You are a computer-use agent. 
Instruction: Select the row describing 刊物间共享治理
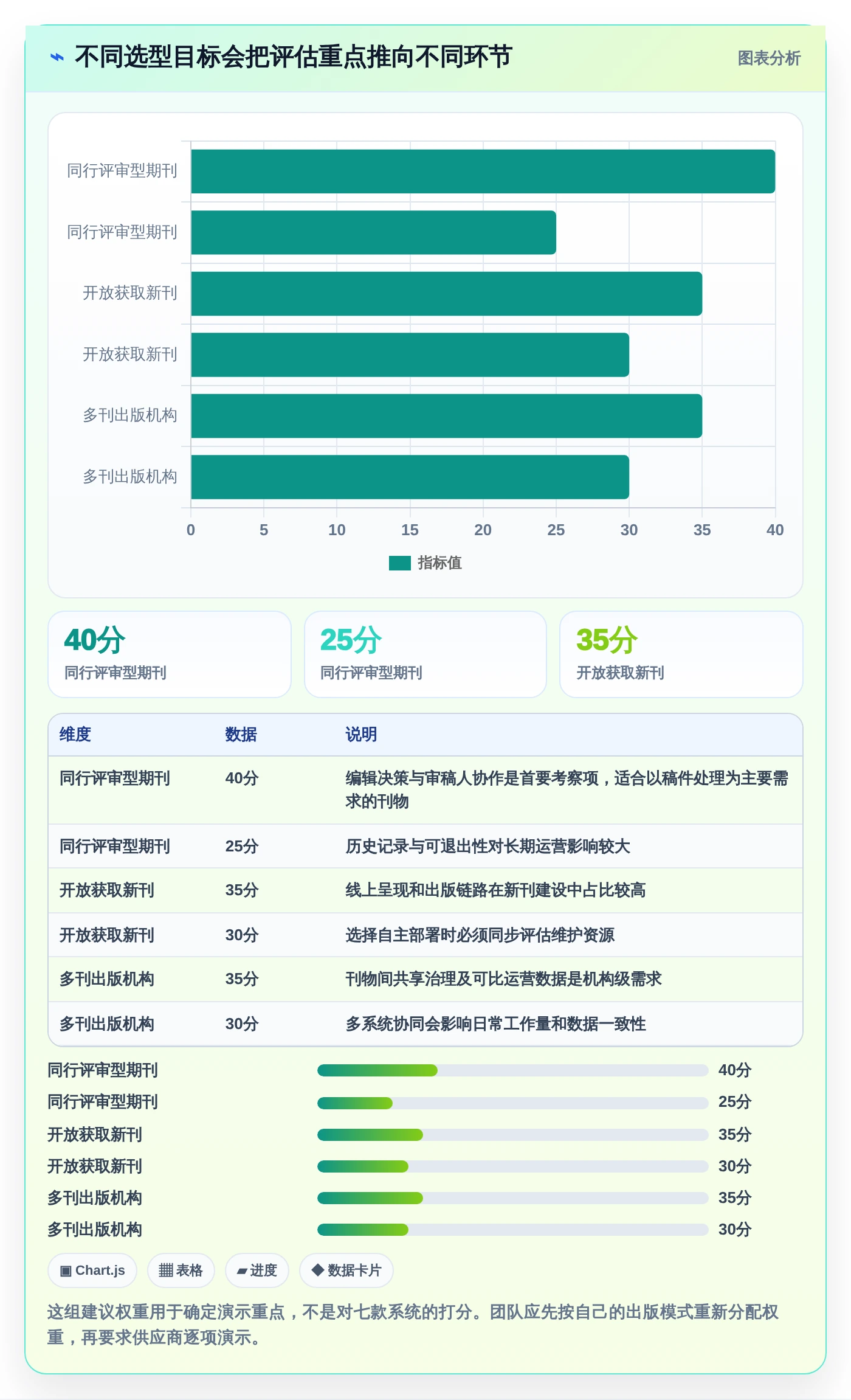point(425,979)
